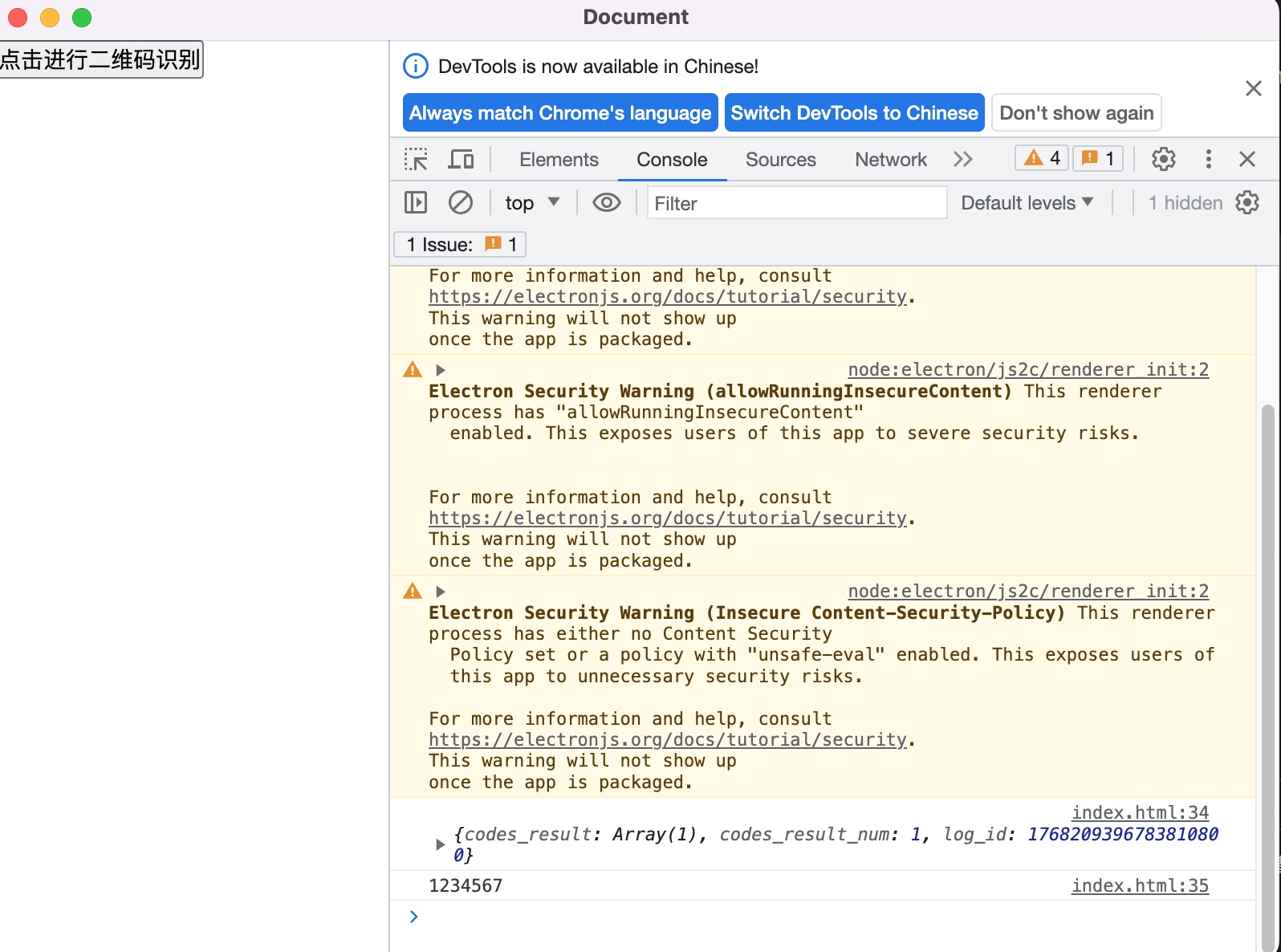Open the three-dot customize DevTools menu
The image size is (1281, 952).
(x=1208, y=159)
